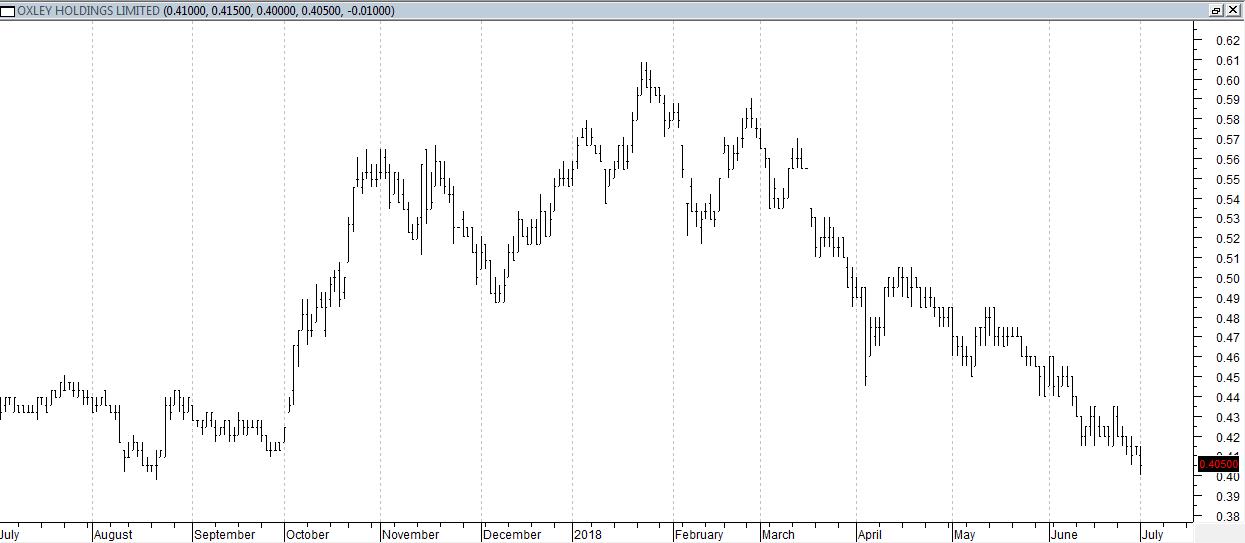Screen dimensions: 1245x543
Task: Click the April label on time axis
Action: pos(870,535)
